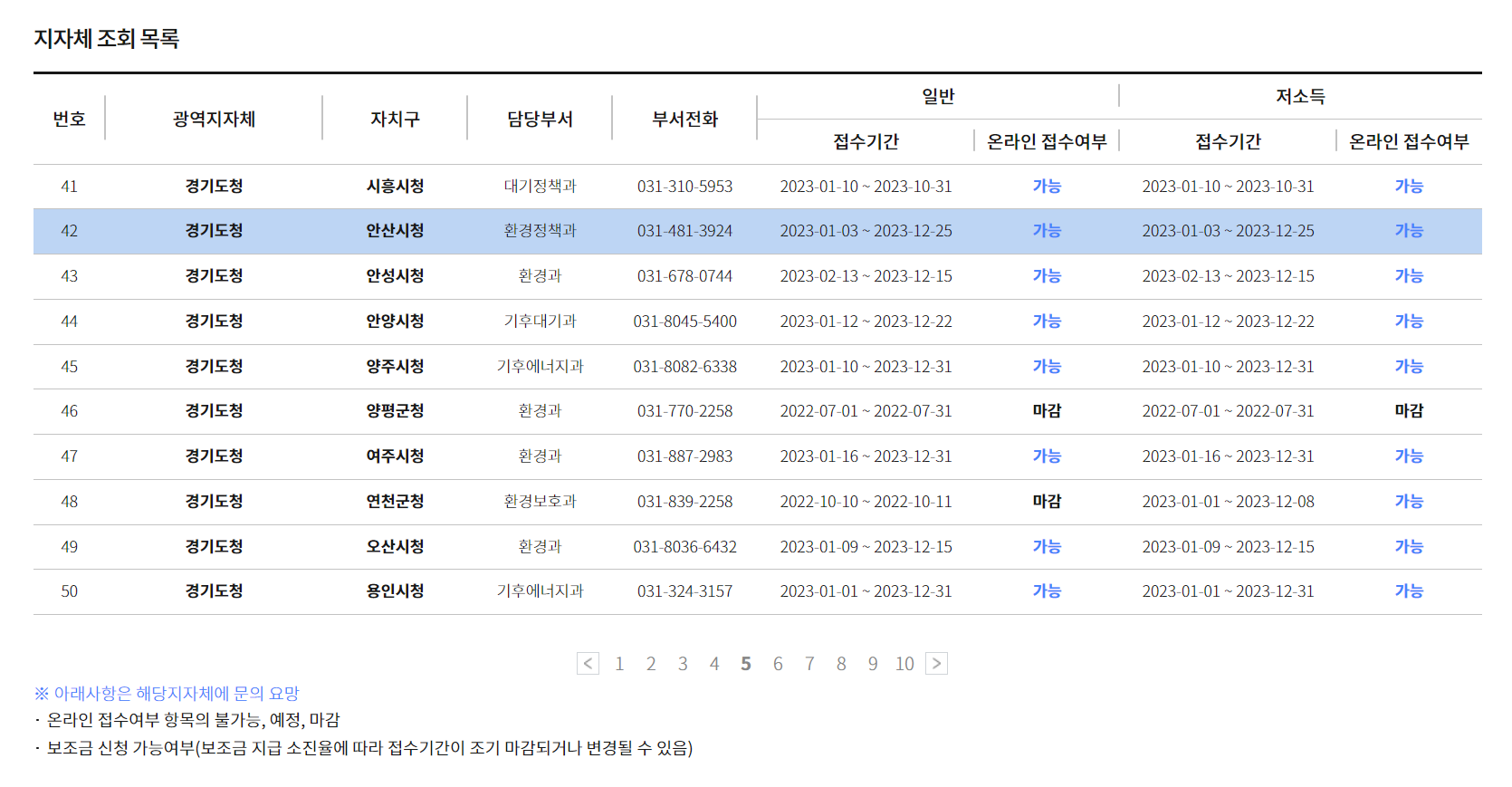Click phone number 031-481-3924
This screenshot has height=787, width=1512.
tap(684, 231)
